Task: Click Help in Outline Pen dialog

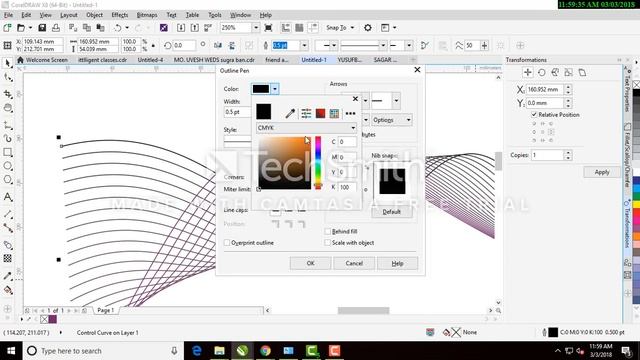Action: click(398, 263)
